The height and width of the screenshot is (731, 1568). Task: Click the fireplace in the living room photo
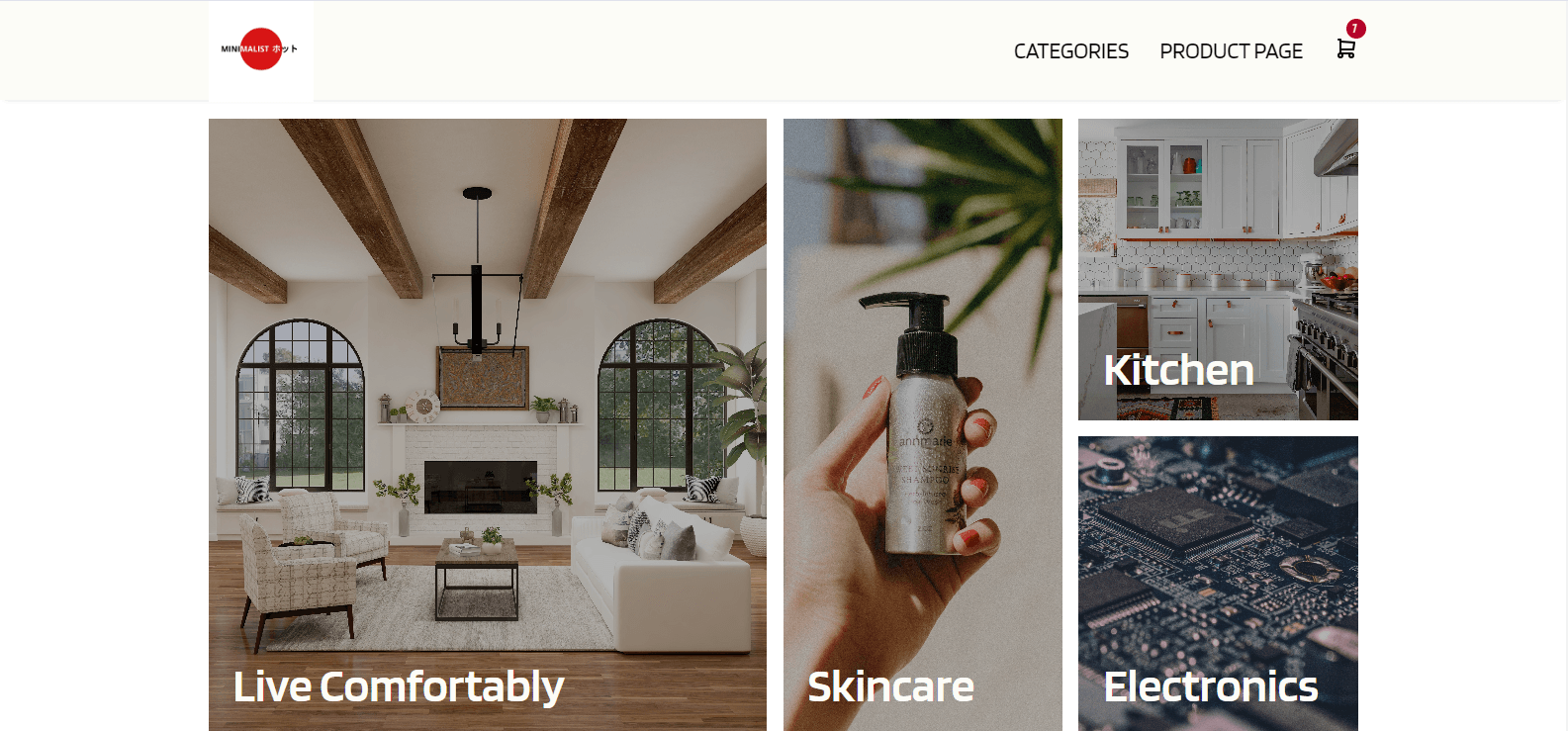pos(481,485)
